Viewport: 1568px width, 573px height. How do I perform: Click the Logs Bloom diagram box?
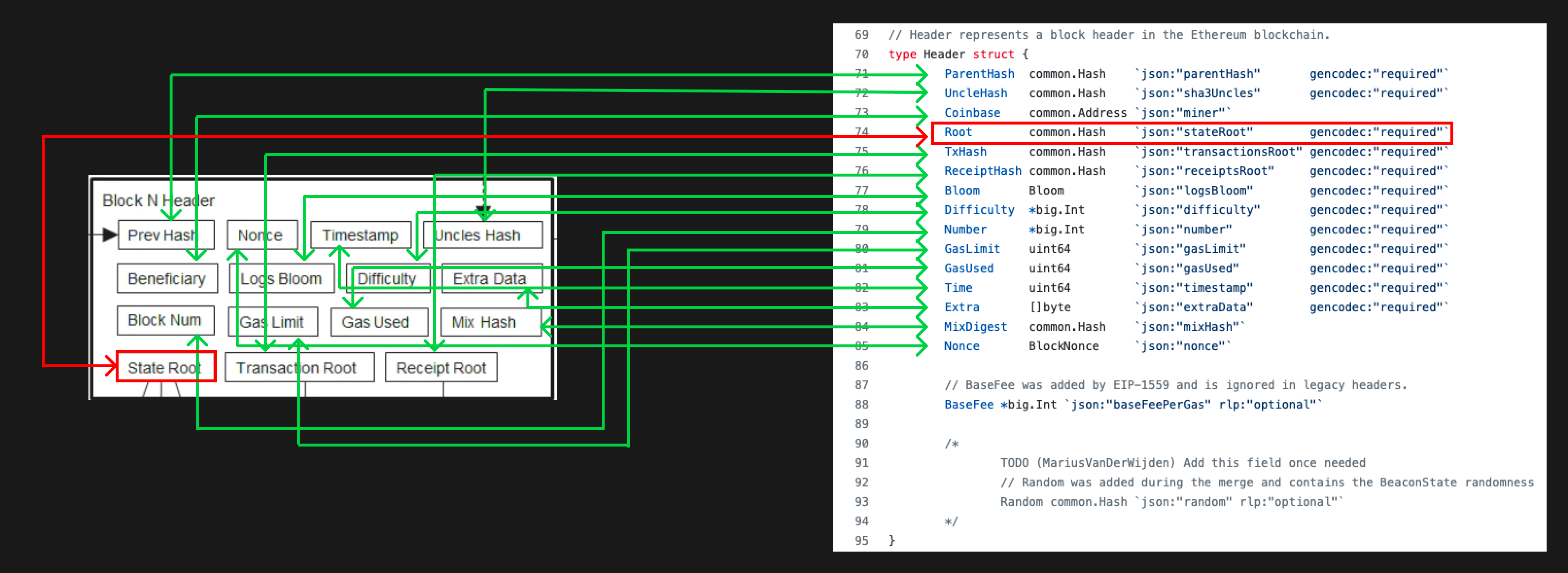281,278
